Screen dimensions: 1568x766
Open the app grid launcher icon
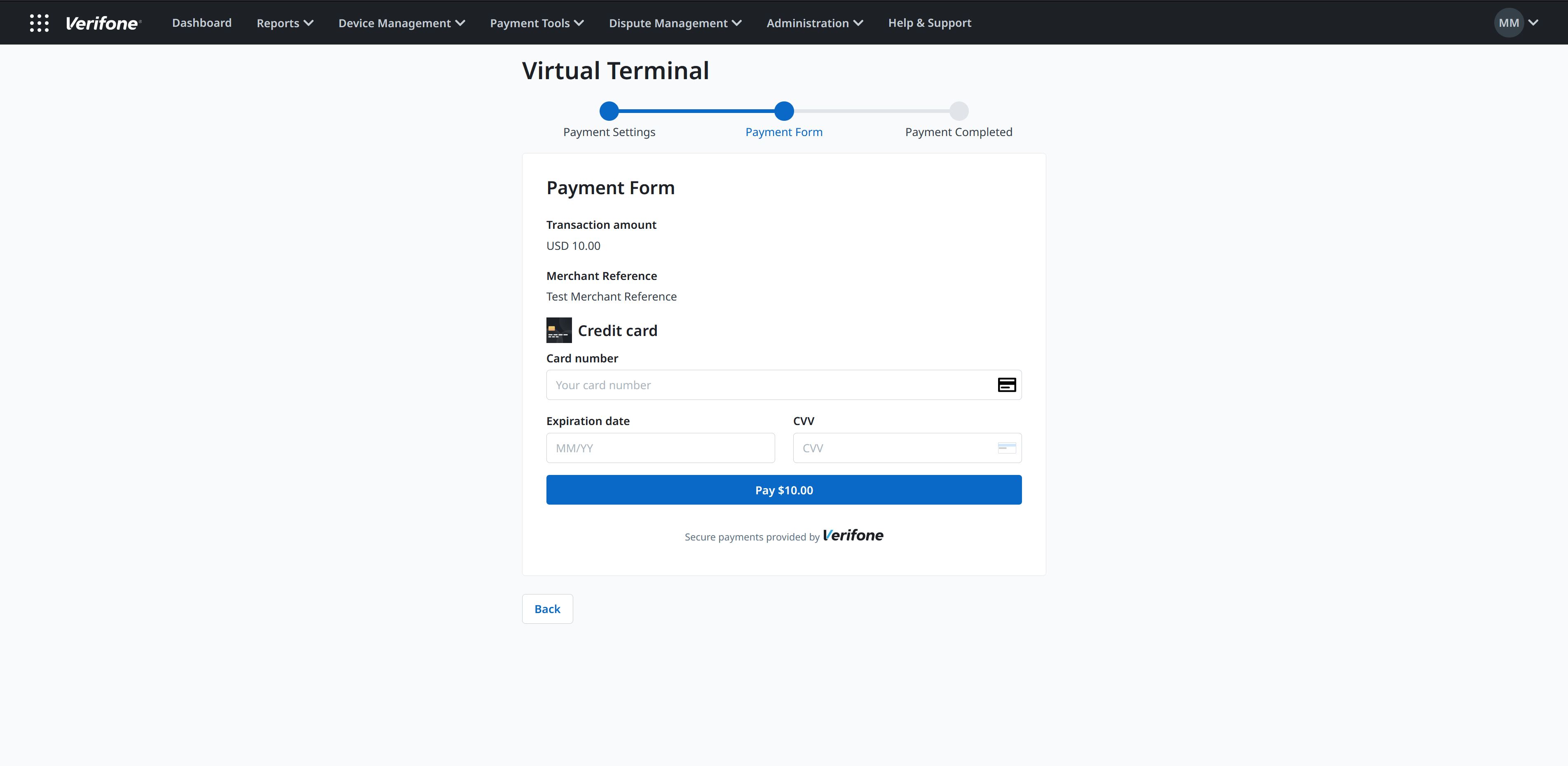[39, 23]
